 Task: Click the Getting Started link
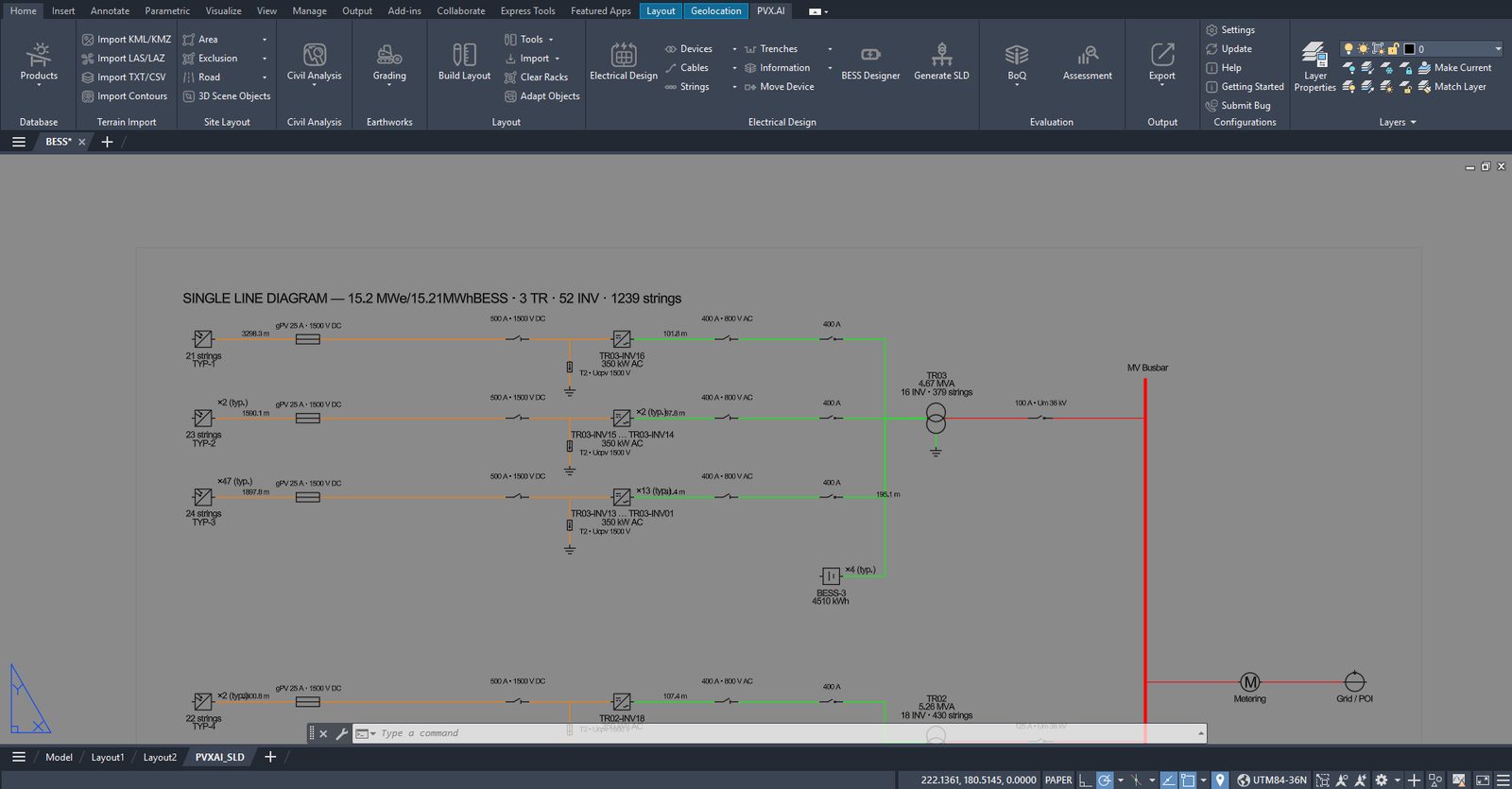pos(1245,87)
